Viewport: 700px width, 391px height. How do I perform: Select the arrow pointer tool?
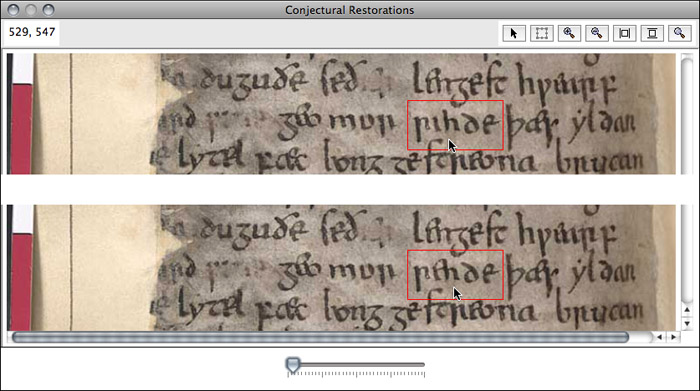click(x=514, y=33)
